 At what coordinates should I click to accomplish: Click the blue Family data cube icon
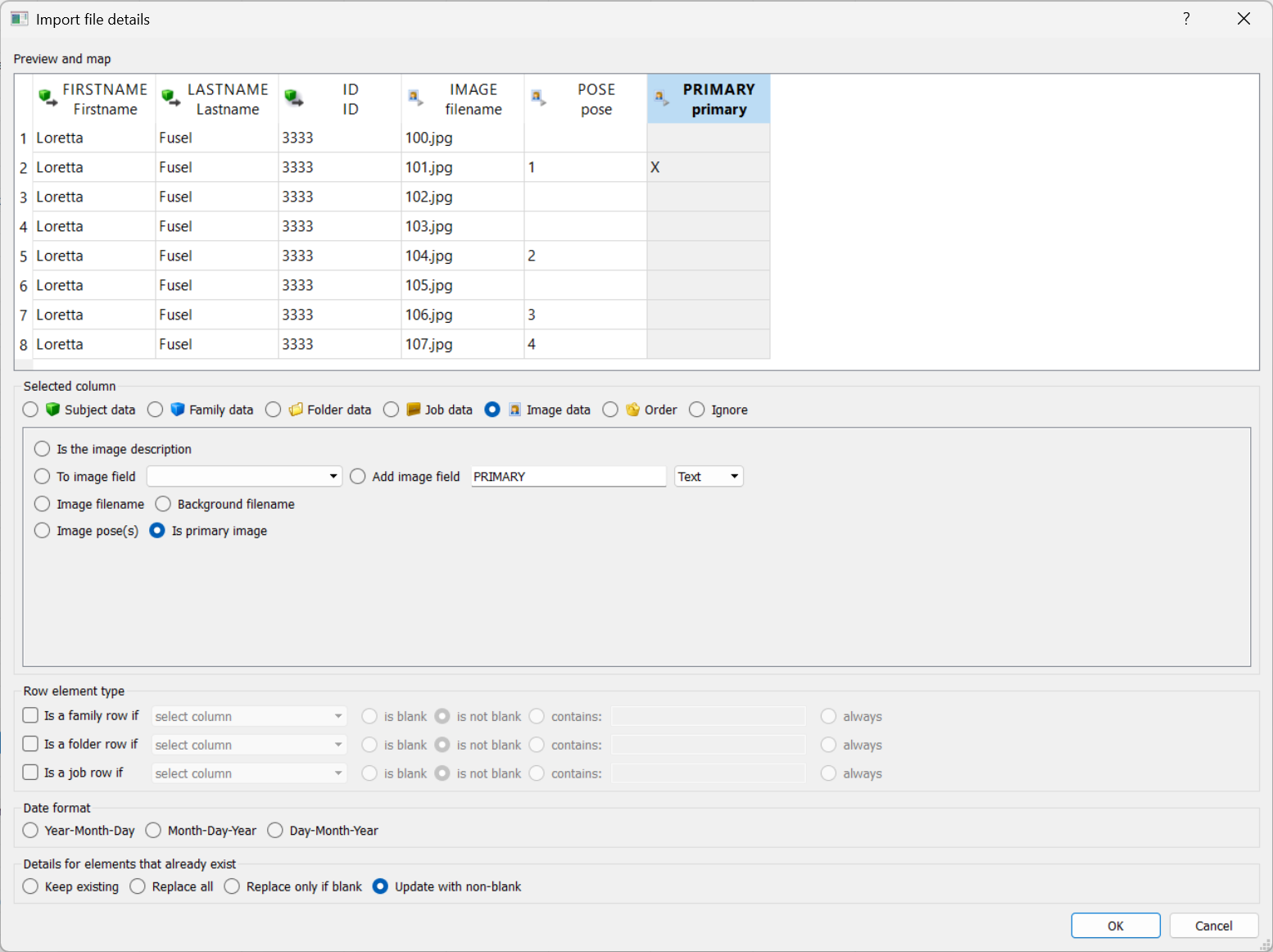point(177,409)
